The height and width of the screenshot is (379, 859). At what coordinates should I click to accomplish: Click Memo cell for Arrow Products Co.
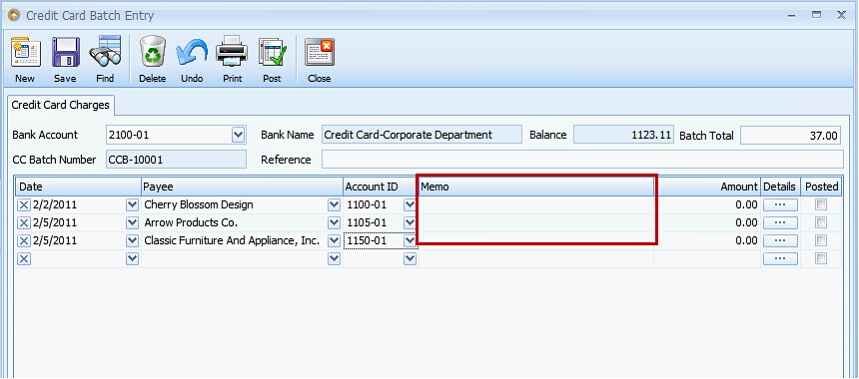tap(536, 223)
